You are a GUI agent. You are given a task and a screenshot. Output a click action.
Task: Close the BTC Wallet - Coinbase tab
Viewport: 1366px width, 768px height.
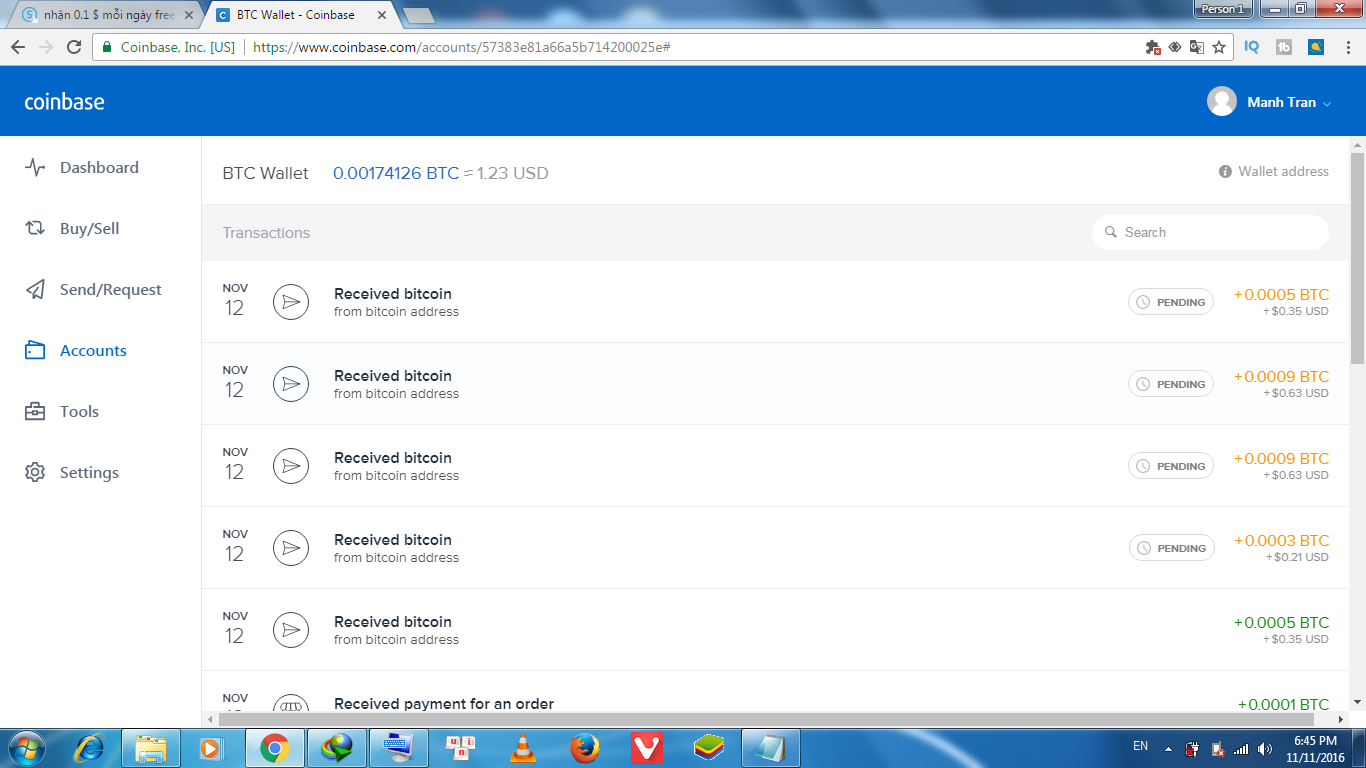383,16
